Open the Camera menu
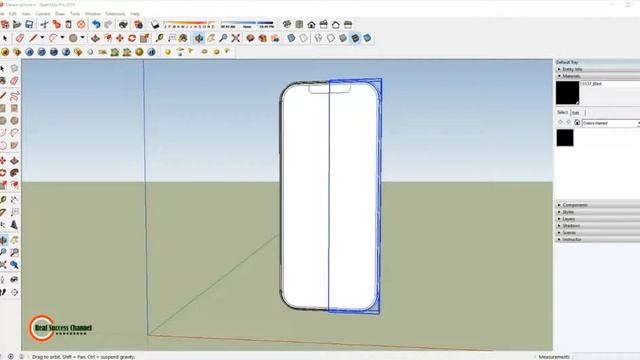The image size is (640, 360). pyautogui.click(x=42, y=13)
